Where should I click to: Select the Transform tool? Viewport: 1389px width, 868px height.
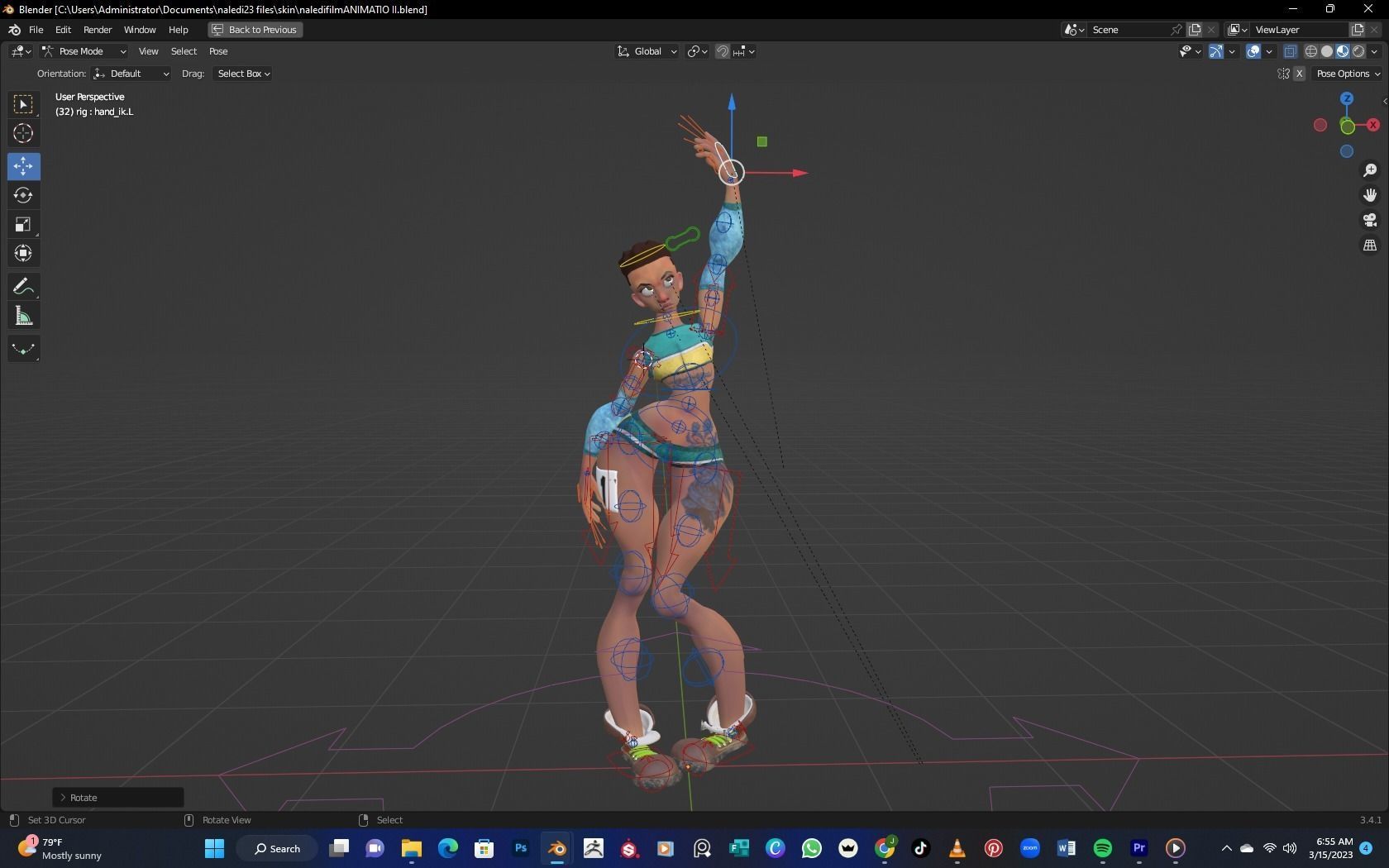click(x=23, y=253)
